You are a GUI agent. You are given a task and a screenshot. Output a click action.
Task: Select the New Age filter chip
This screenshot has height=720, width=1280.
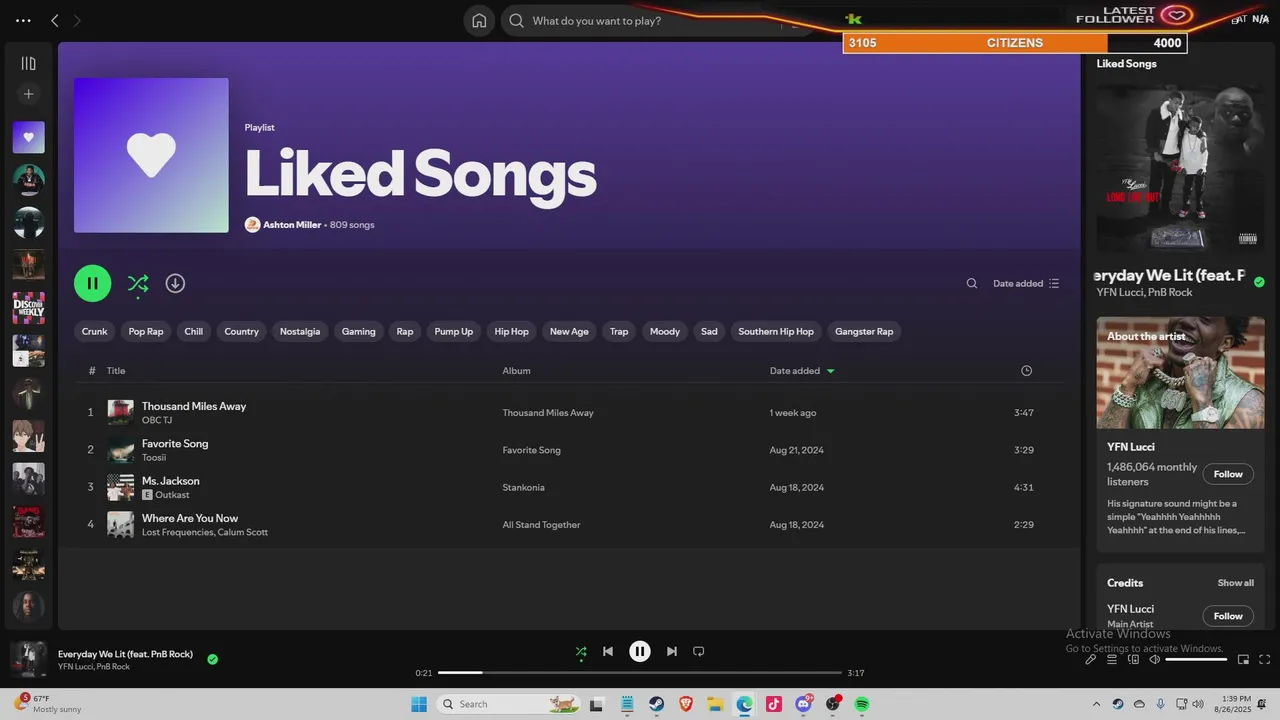[569, 331]
